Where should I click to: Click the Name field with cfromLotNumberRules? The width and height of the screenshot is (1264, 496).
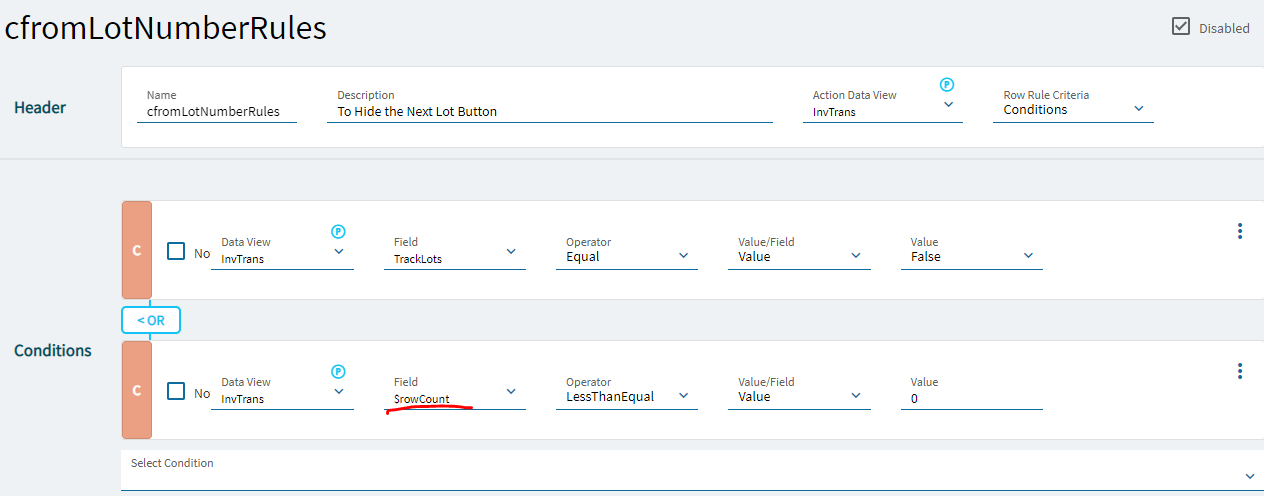pos(215,112)
